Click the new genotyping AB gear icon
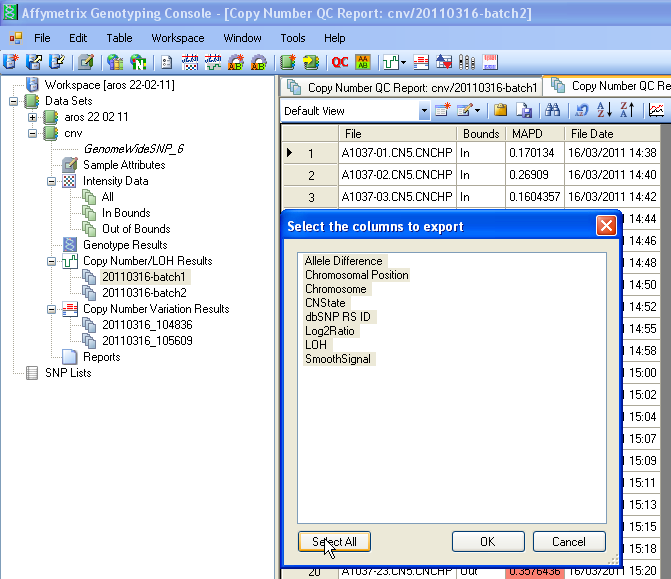671x579 pixels. coord(236,62)
